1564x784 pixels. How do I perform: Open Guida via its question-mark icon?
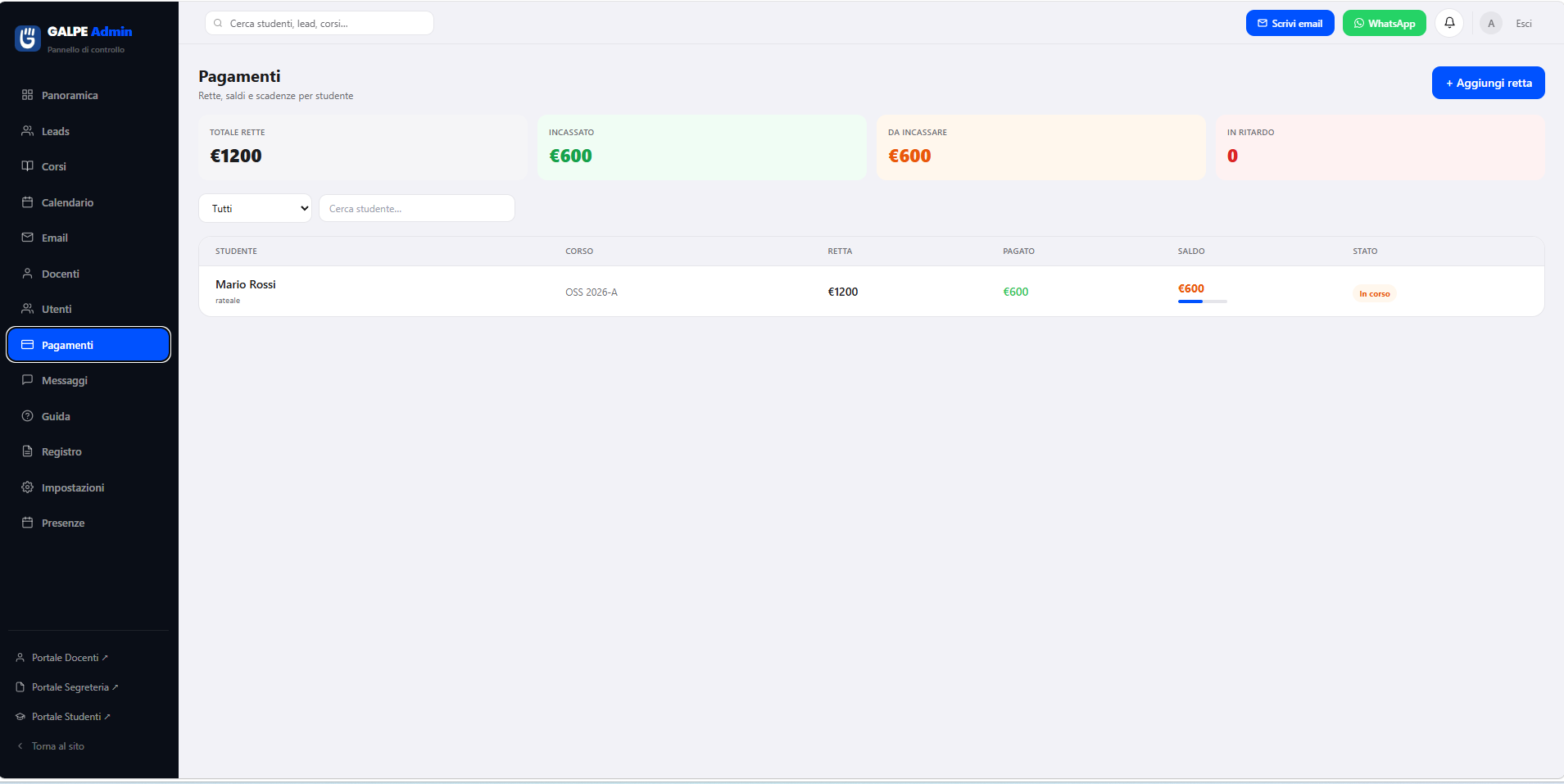tap(27, 416)
